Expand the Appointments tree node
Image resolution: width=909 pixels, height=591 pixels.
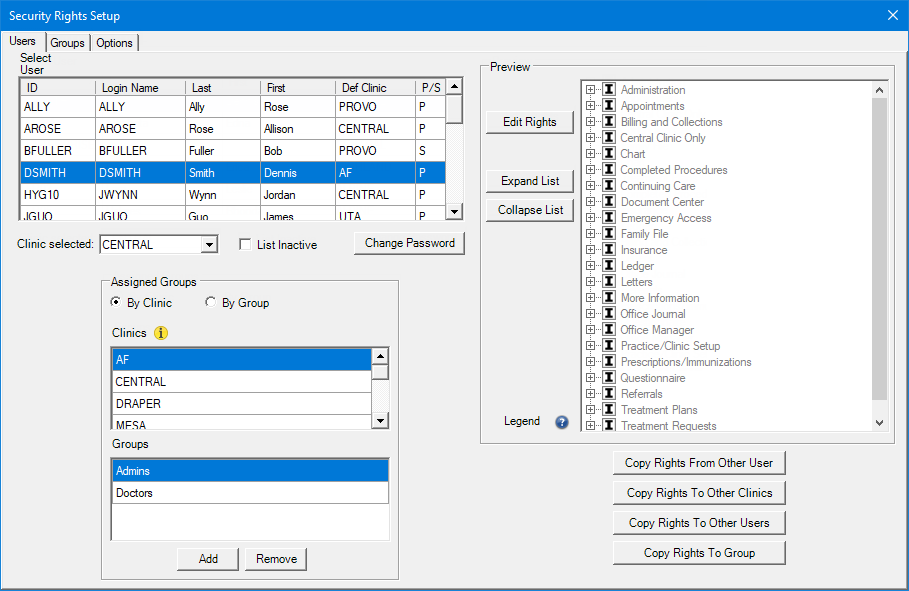tap(590, 106)
